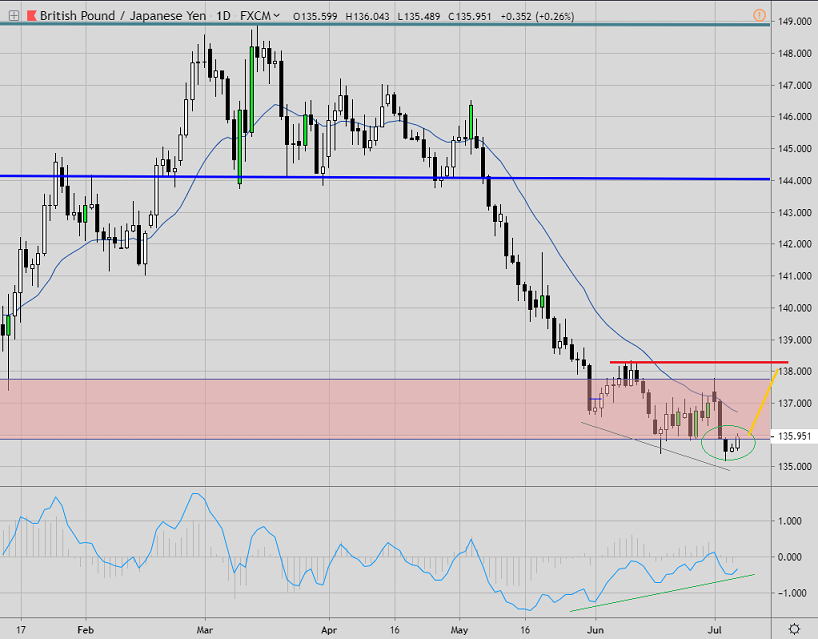Click the indicator scale 1.000 label

(789, 521)
